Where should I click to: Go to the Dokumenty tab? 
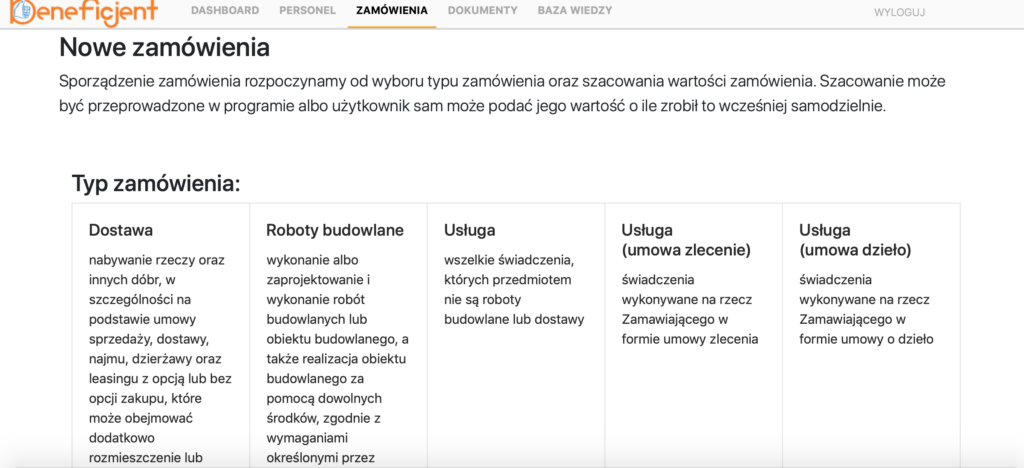[x=482, y=11]
